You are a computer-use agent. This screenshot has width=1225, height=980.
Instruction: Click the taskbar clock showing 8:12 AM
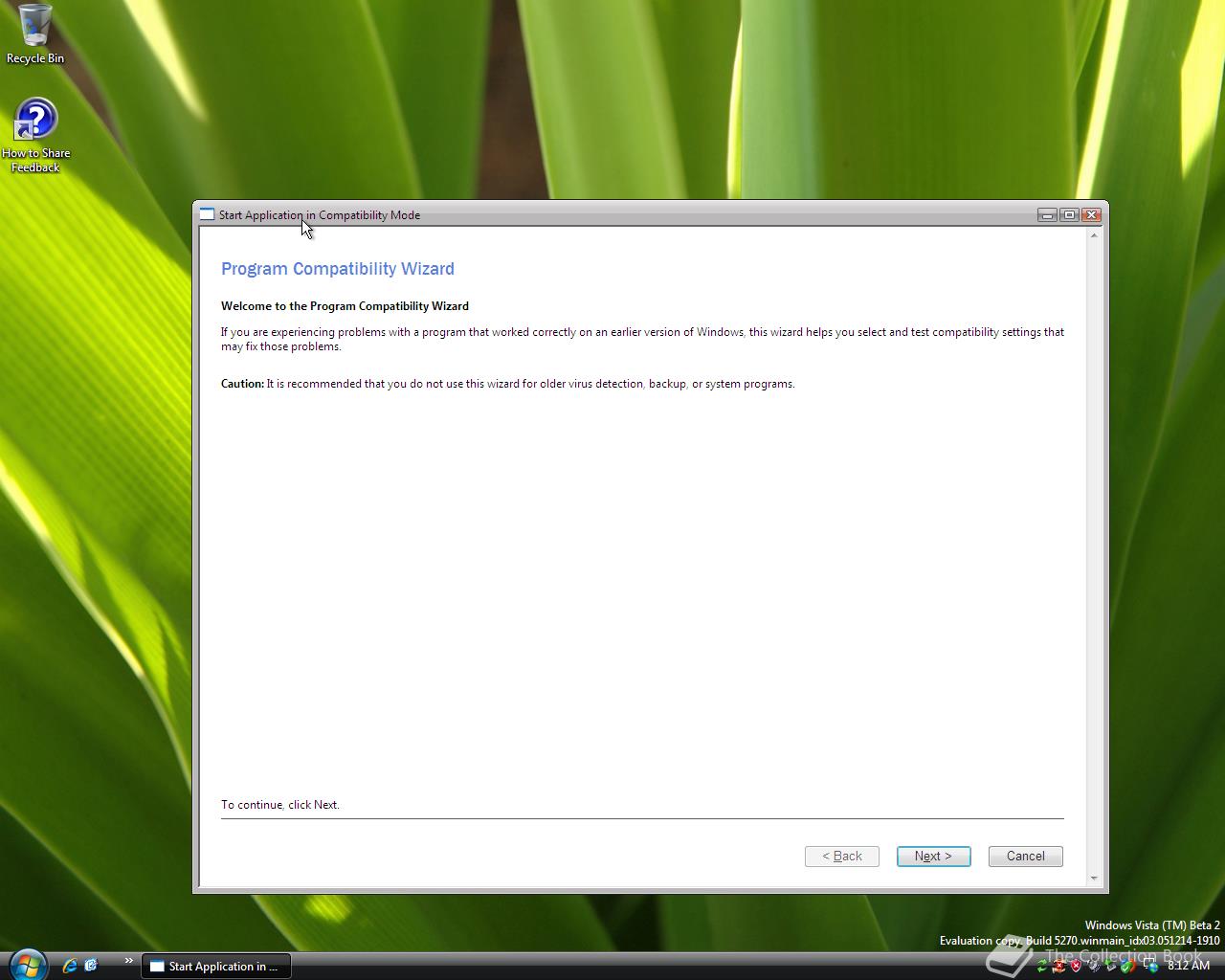click(x=1189, y=966)
